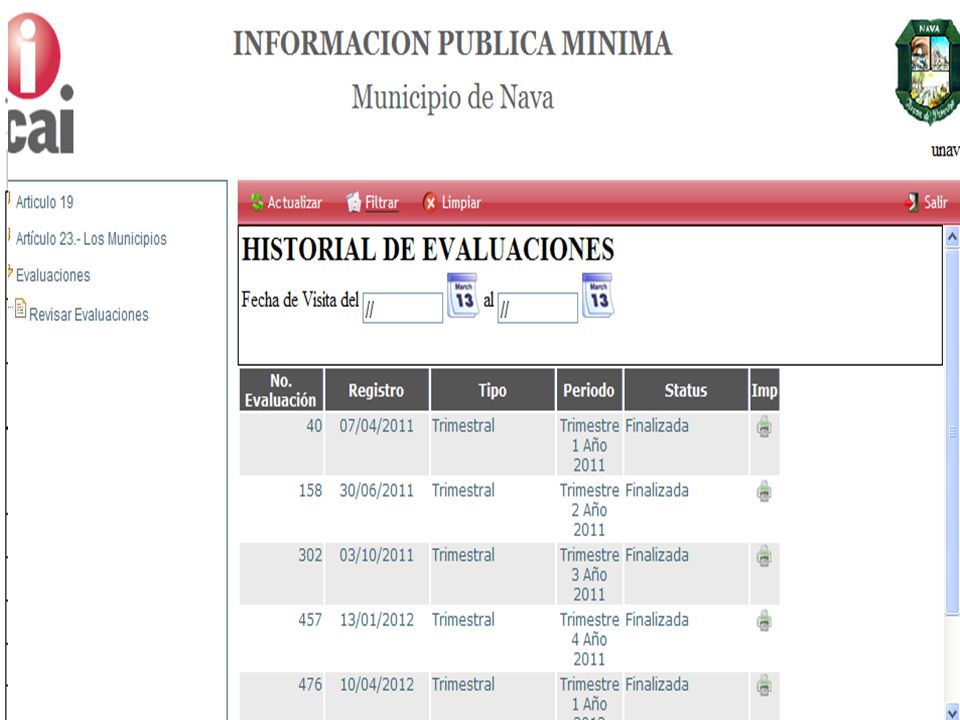Screen dimensions: 960x720
Task: Click Finalizada status in evaluation 302 row
Action: coord(657,555)
